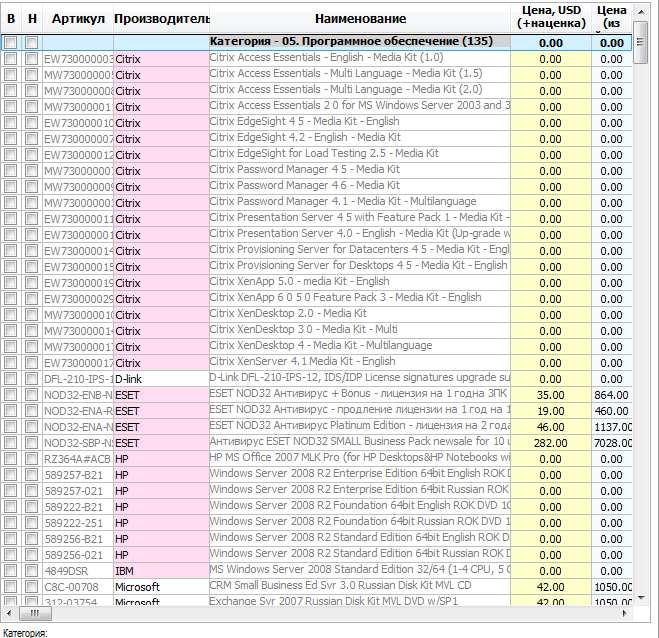Check the H box for D-Link DFL-210-IPS-12 row

coord(32,378)
